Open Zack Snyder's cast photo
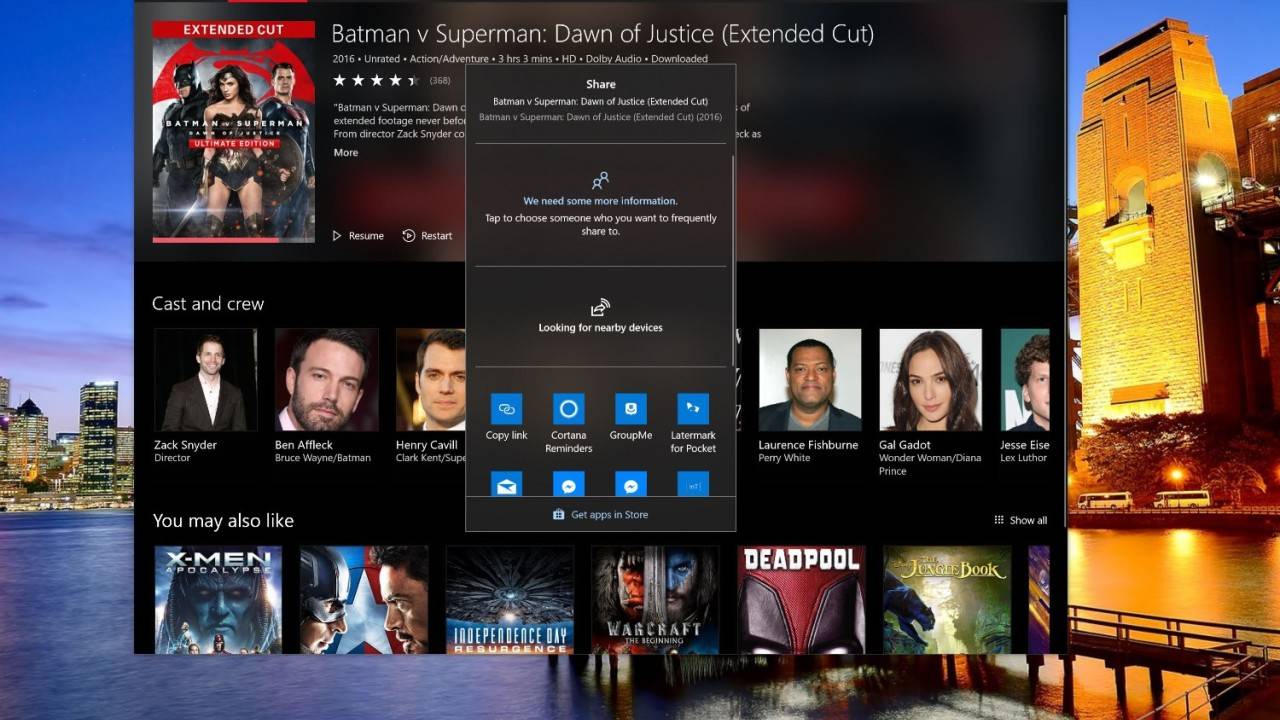Screen dimensions: 1280x720 point(205,380)
